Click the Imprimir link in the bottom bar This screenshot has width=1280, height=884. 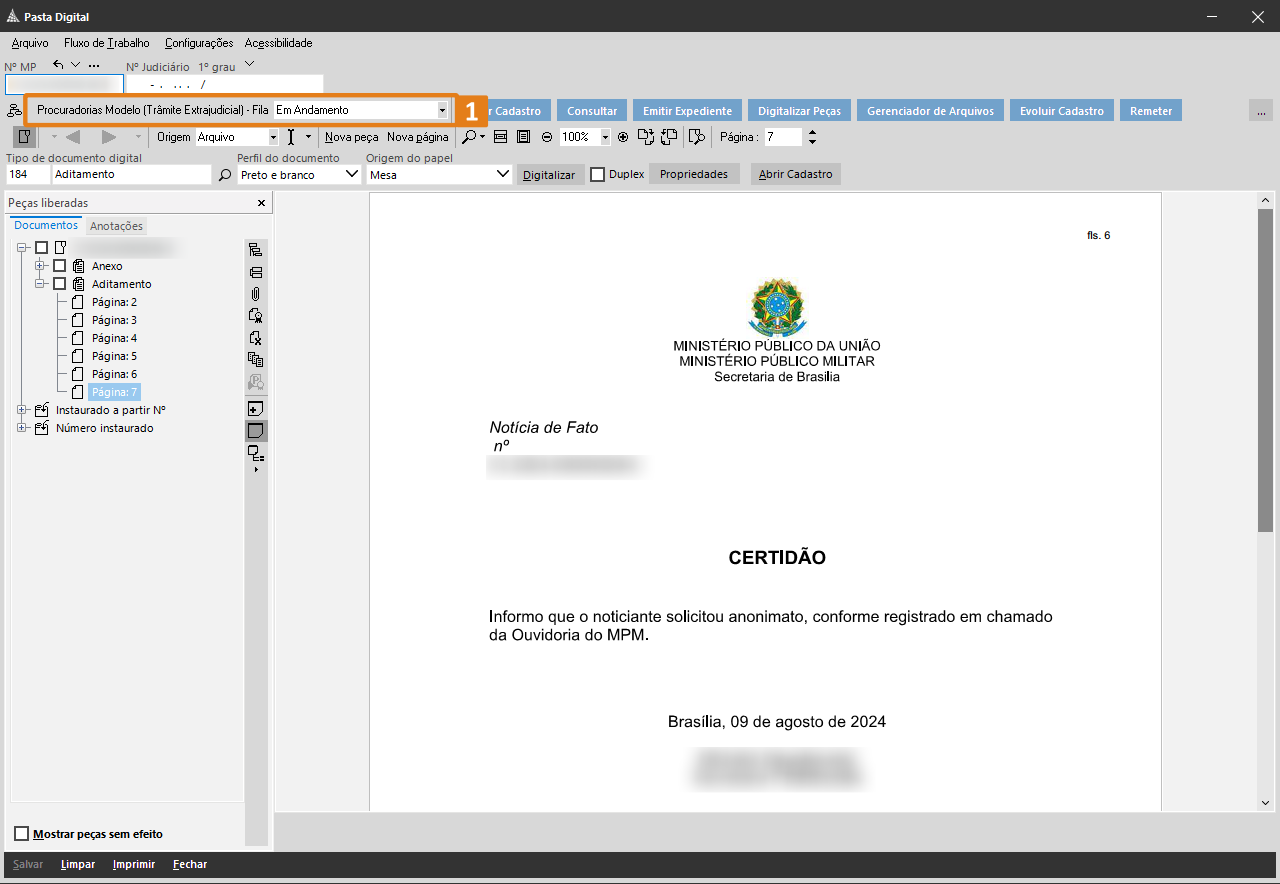point(133,864)
